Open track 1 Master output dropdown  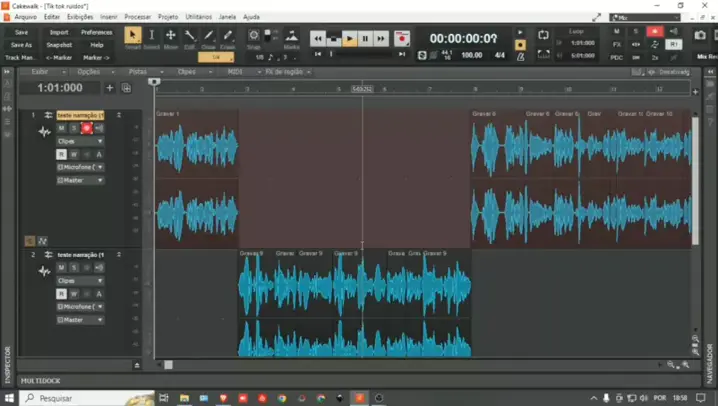coord(80,180)
